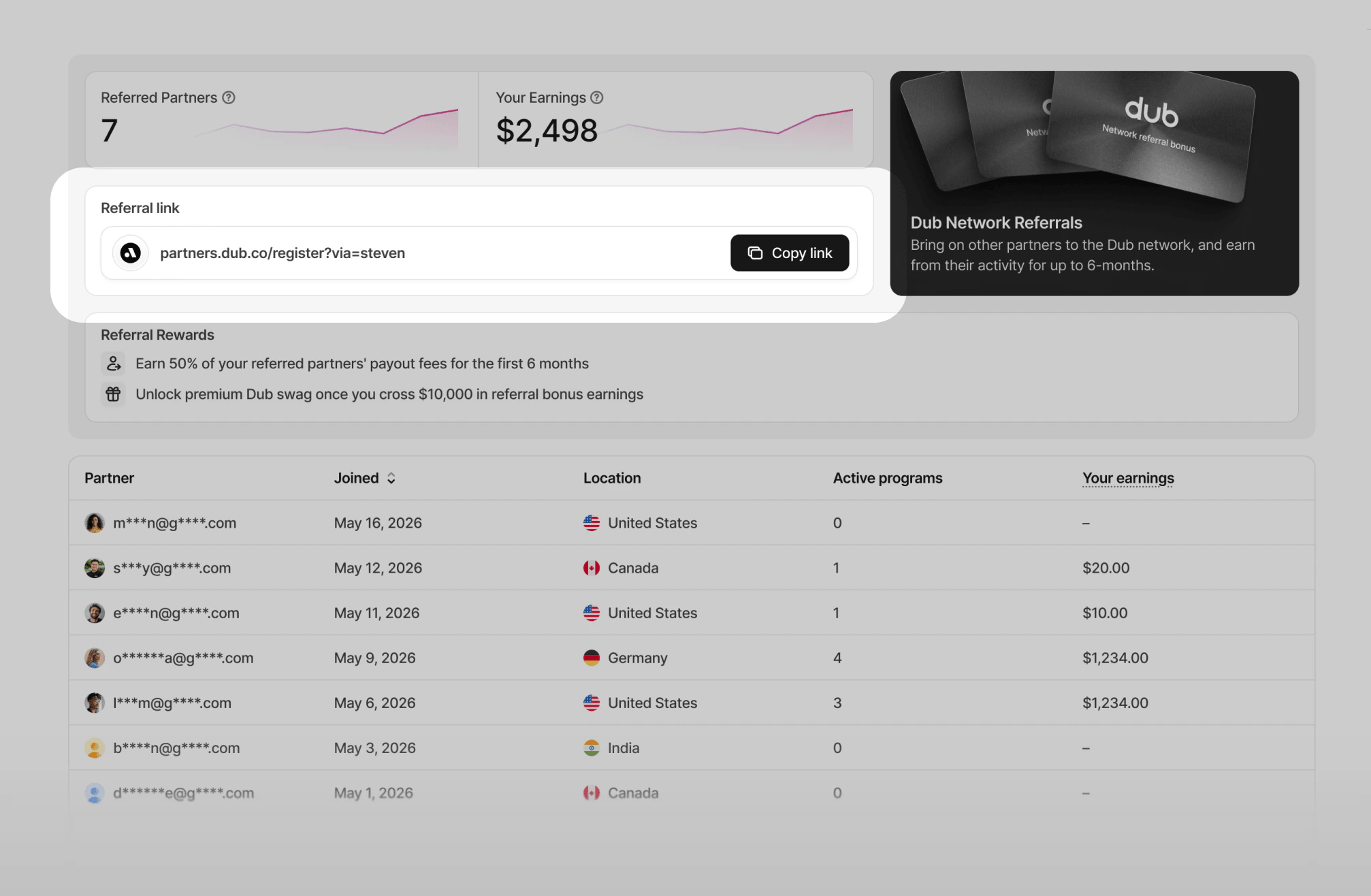Click the referral link logo icon
Viewport: 1371px width, 896px height.
[x=131, y=253]
